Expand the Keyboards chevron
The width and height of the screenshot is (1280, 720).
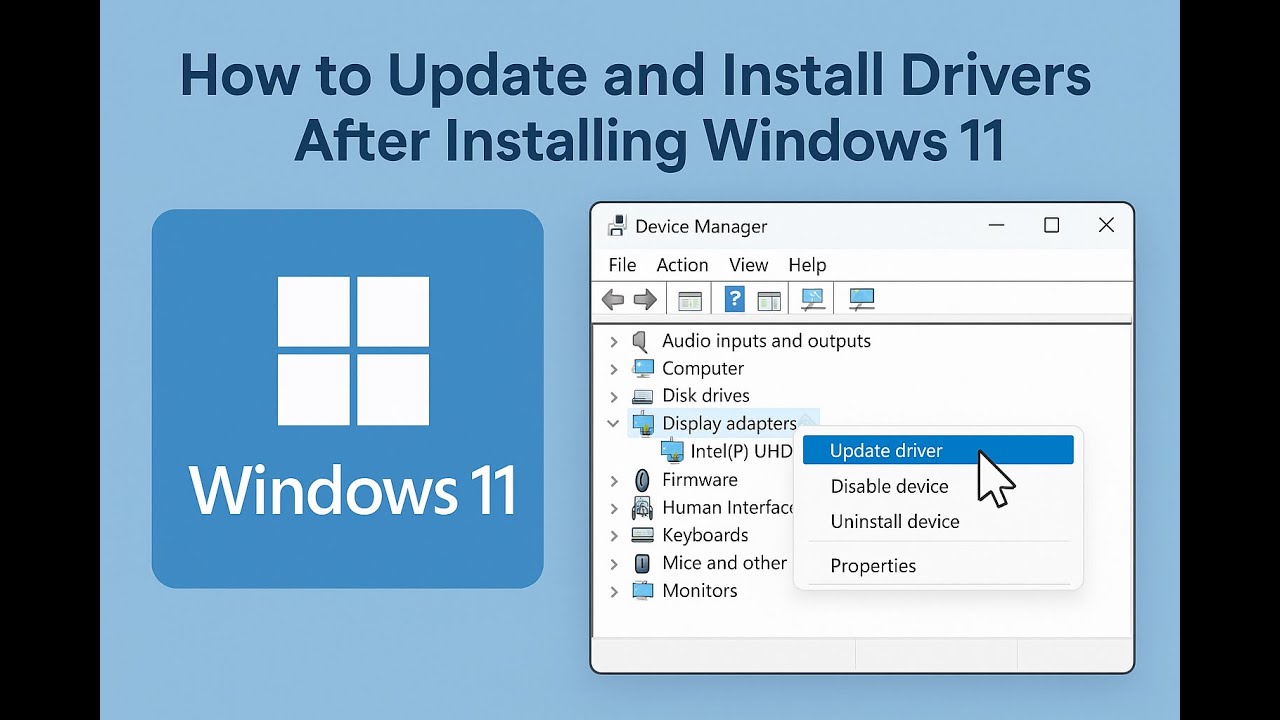click(x=614, y=536)
